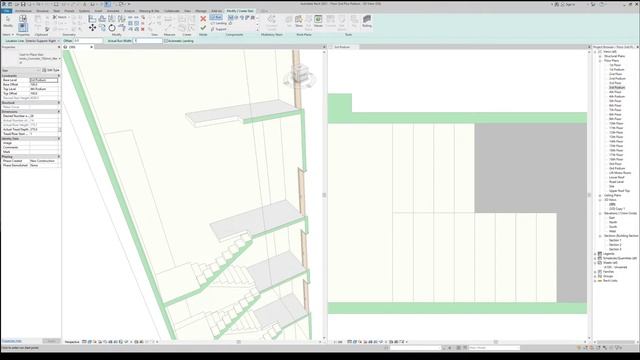Click the Apply button in Properties
This screenshot has height=360, width=640.
tap(51, 341)
